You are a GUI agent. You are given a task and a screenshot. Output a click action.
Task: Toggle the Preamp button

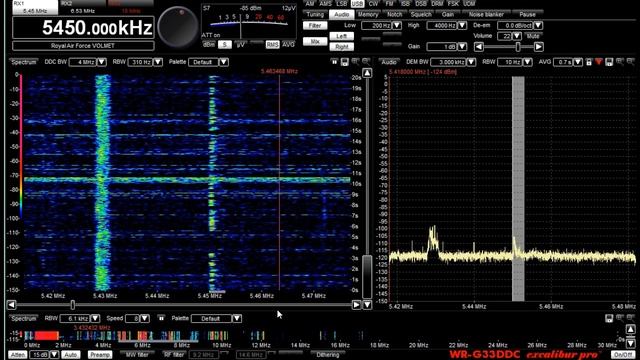point(100,355)
